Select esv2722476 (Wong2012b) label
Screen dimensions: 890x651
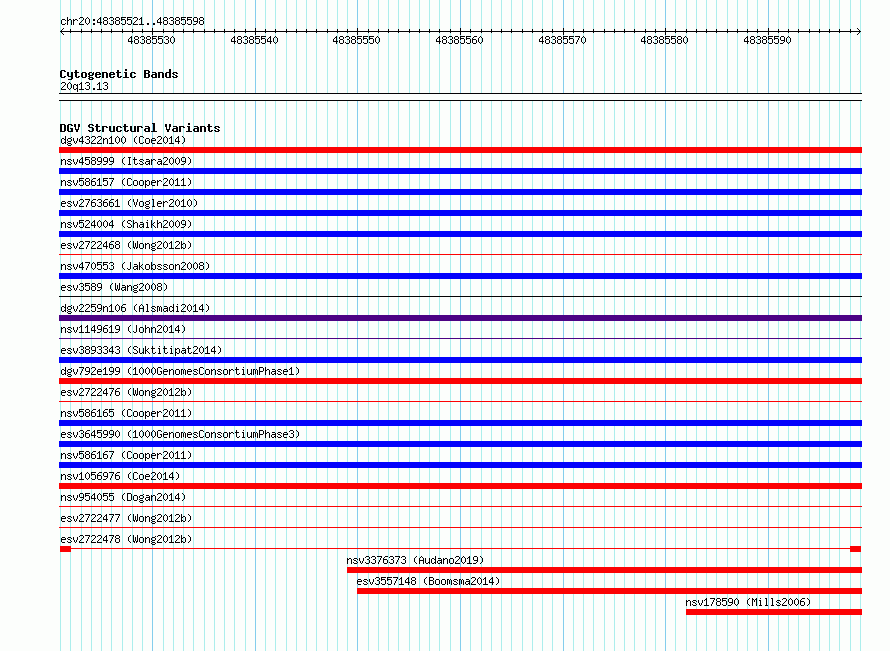pos(126,392)
